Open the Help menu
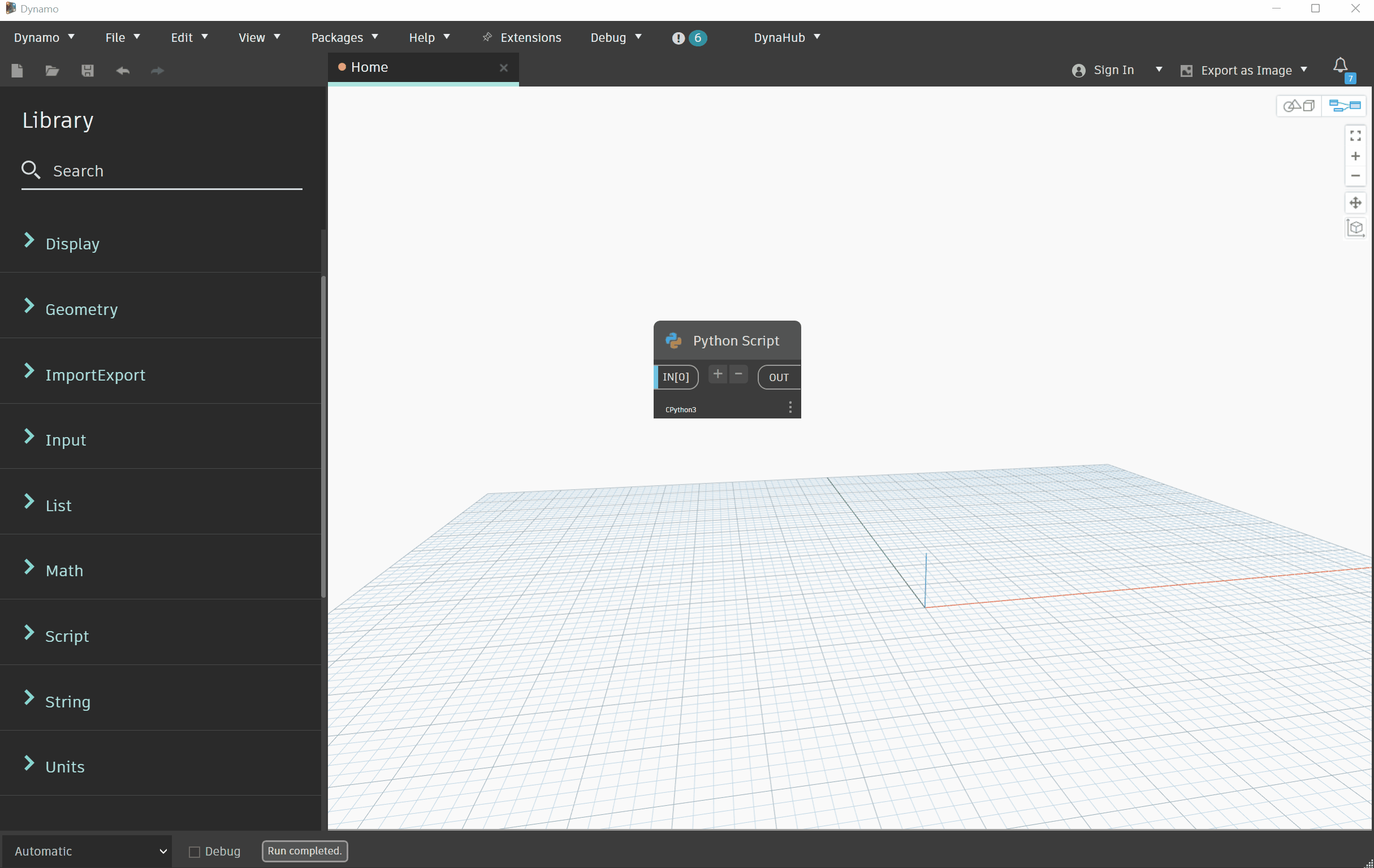 pos(429,38)
